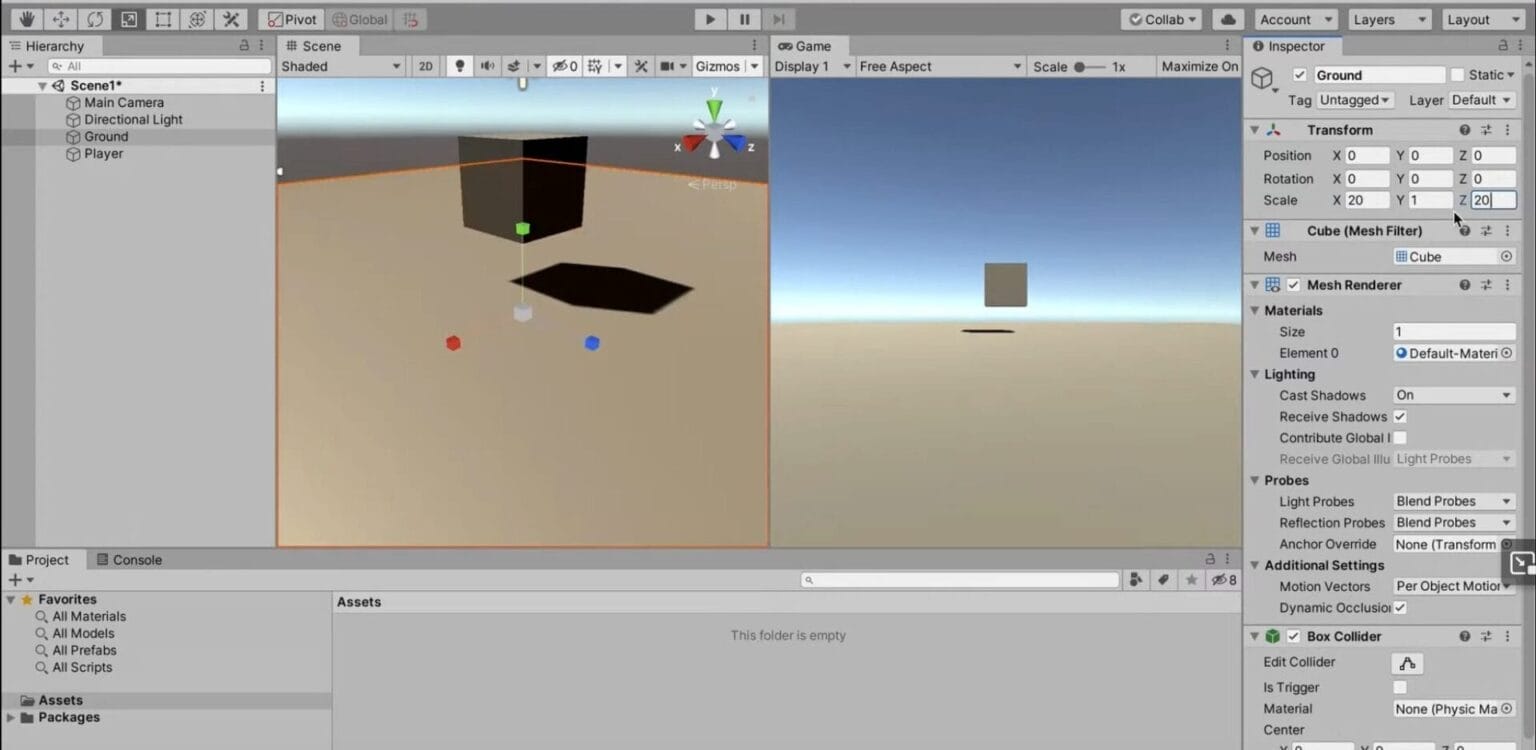Click the Edit Collider button in Box Collider
Screen dimensions: 1536x750
[1407, 663]
